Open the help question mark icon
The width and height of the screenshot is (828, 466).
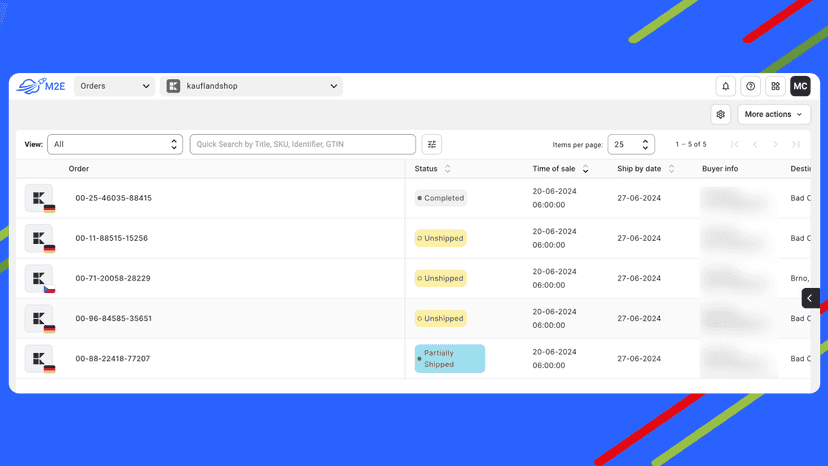750,86
